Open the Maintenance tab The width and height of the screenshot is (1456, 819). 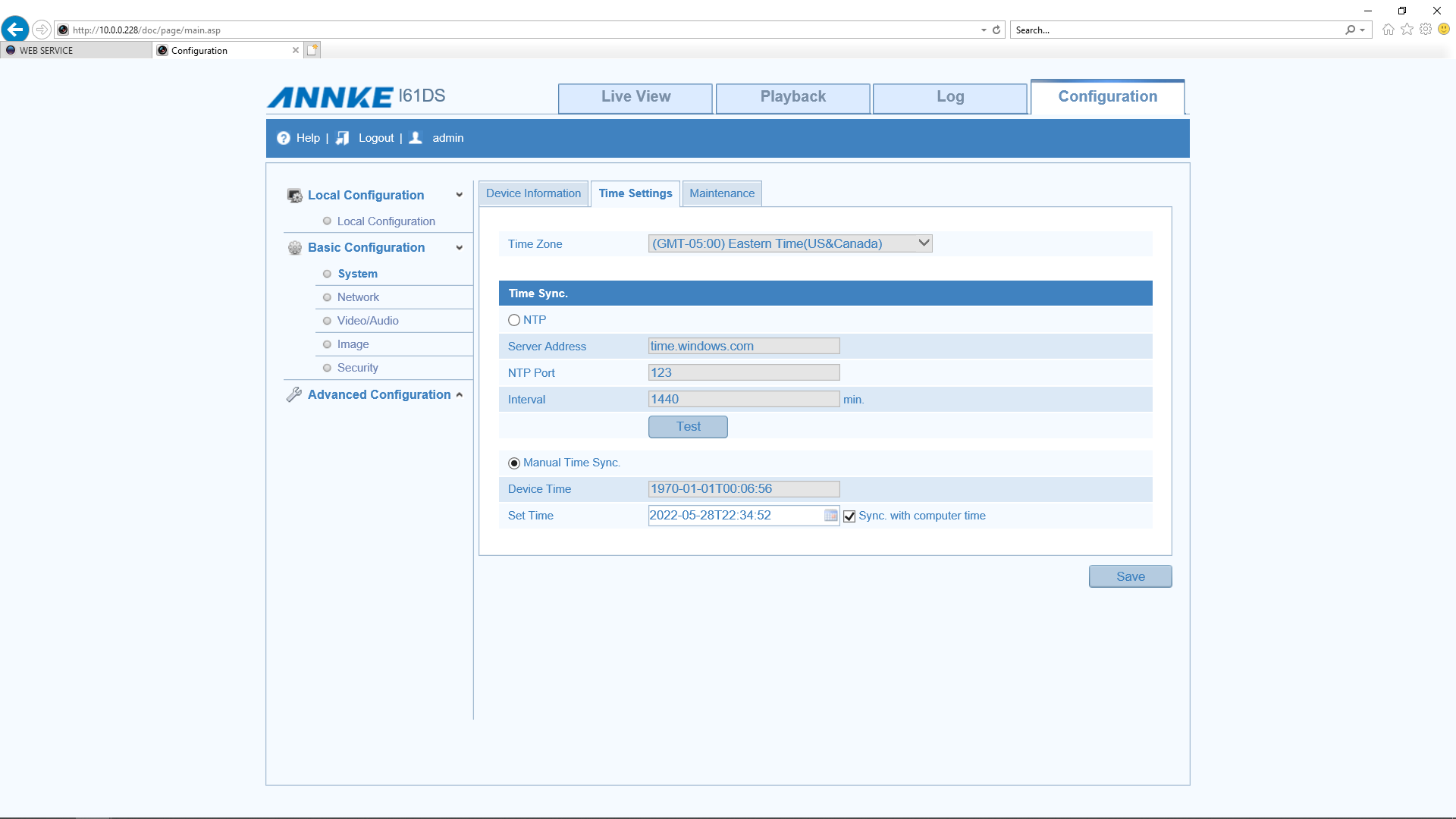pos(722,193)
